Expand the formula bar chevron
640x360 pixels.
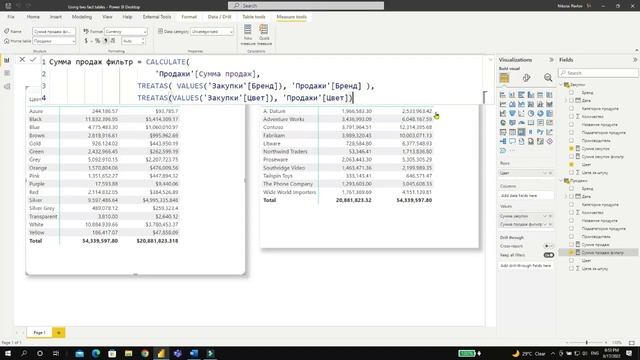pos(490,60)
